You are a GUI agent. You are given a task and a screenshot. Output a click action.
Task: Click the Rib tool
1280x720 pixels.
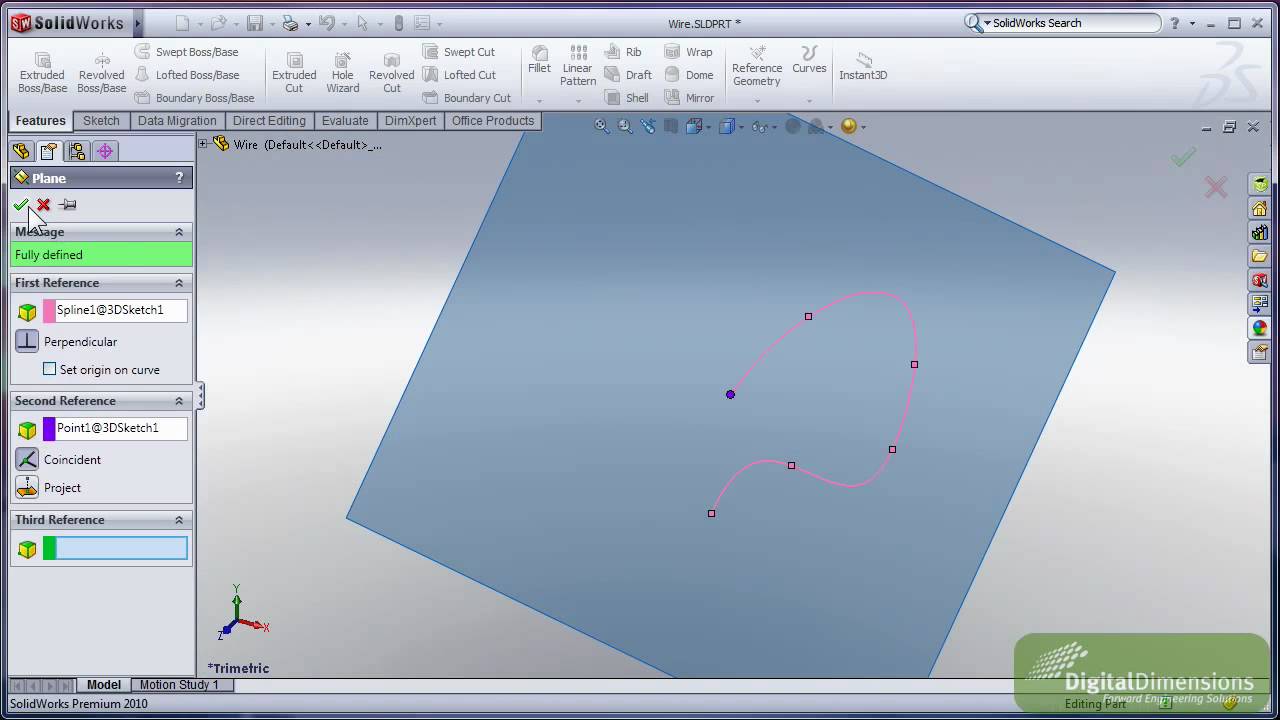623,52
